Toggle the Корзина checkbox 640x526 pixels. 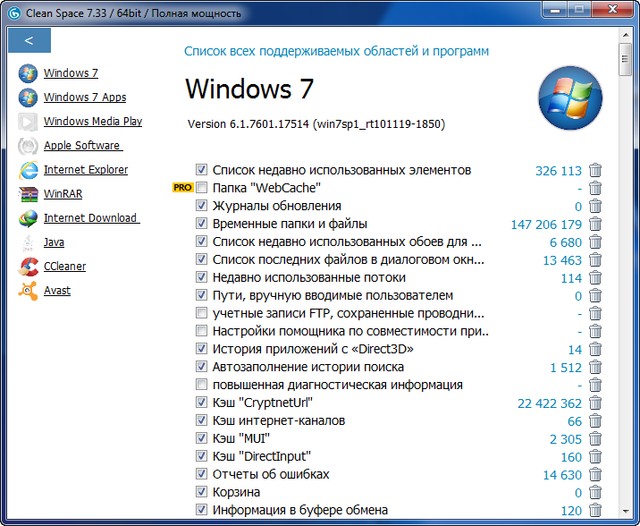click(x=202, y=492)
